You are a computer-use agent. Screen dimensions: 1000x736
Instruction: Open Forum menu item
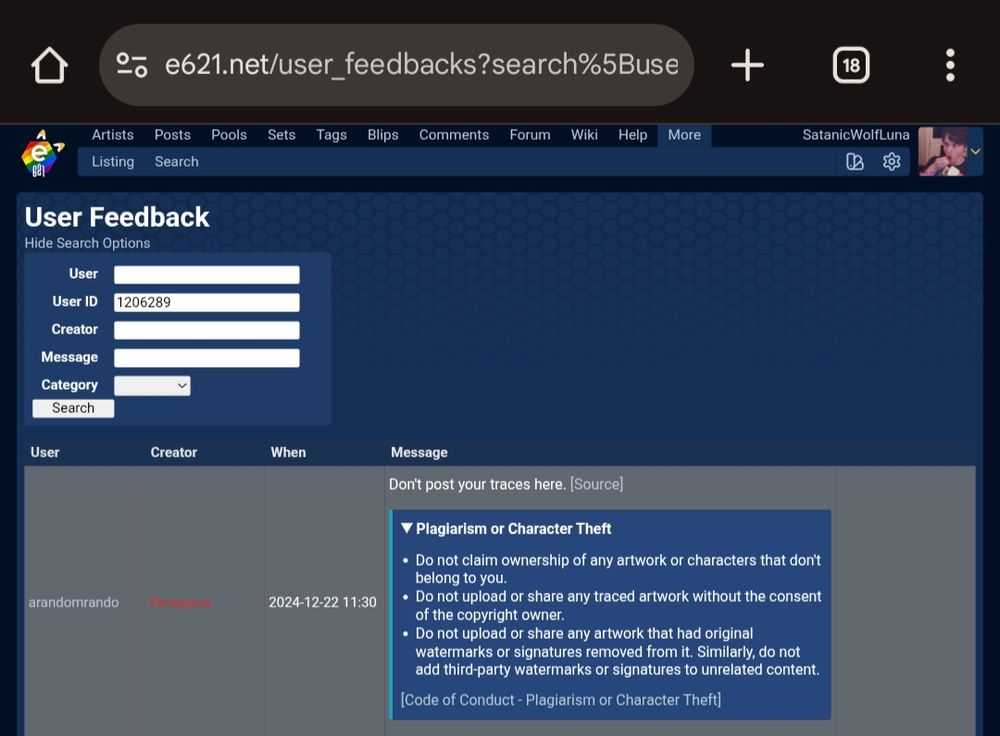tap(530, 135)
